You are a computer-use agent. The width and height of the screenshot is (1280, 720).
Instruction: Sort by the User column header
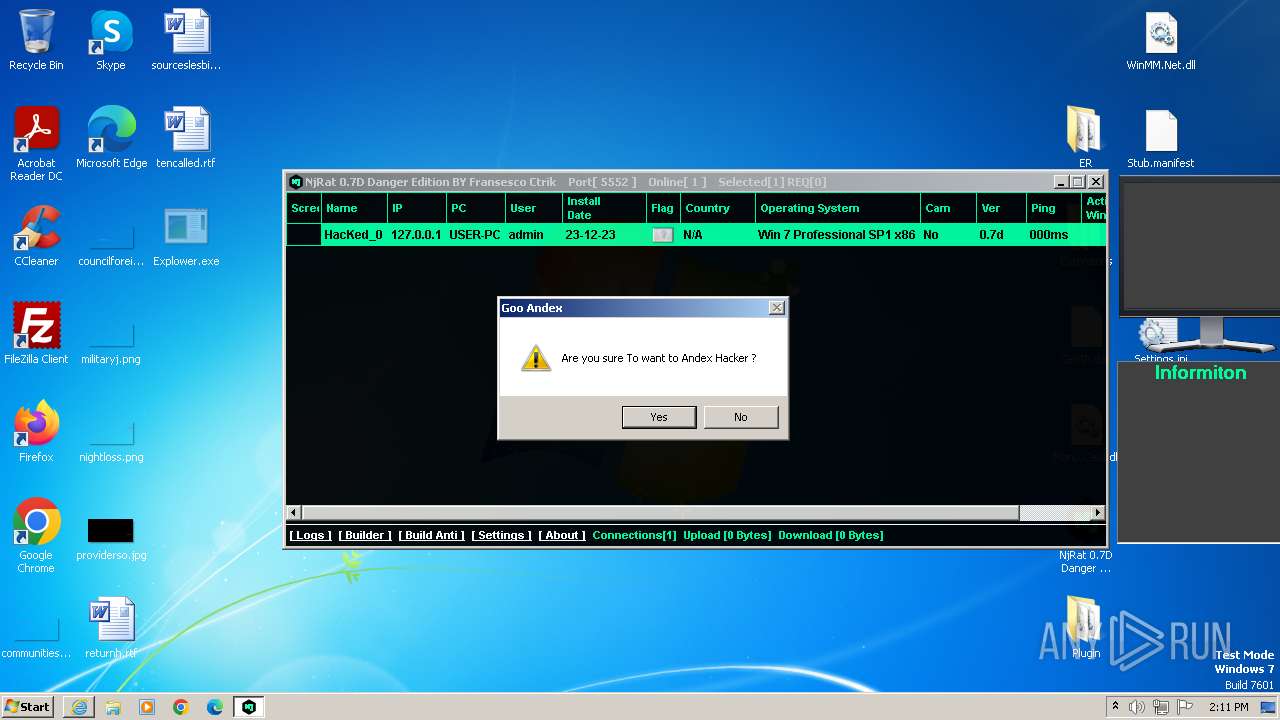tap(533, 208)
